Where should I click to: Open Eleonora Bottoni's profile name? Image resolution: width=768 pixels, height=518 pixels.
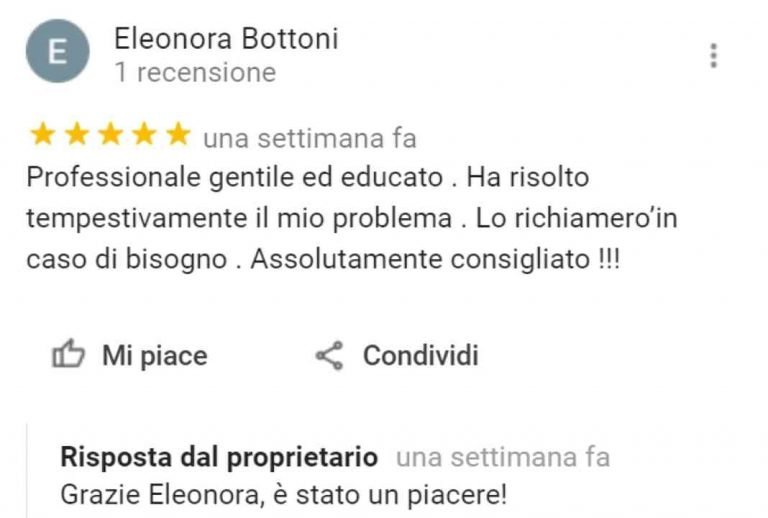[x=226, y=39]
